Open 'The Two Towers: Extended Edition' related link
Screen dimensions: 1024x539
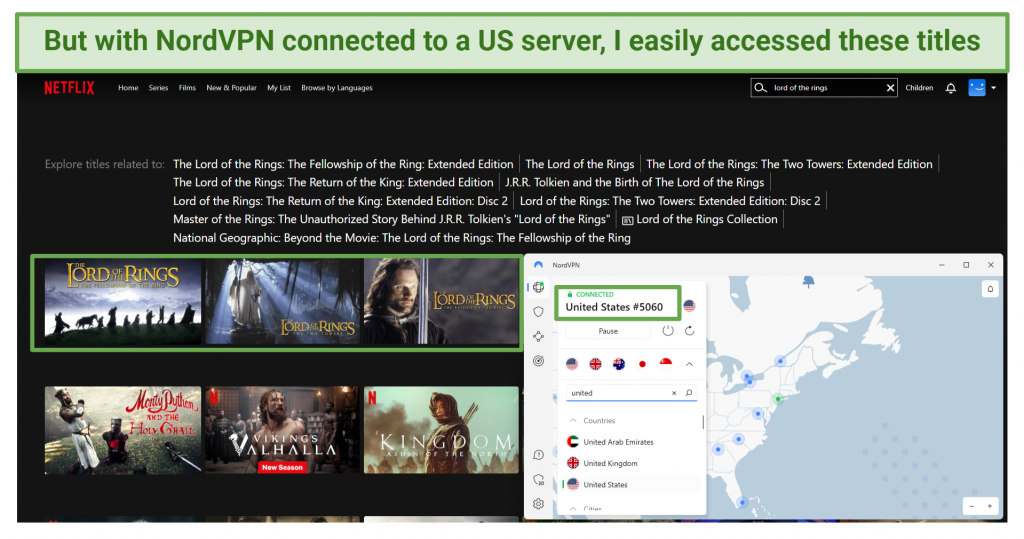point(789,164)
